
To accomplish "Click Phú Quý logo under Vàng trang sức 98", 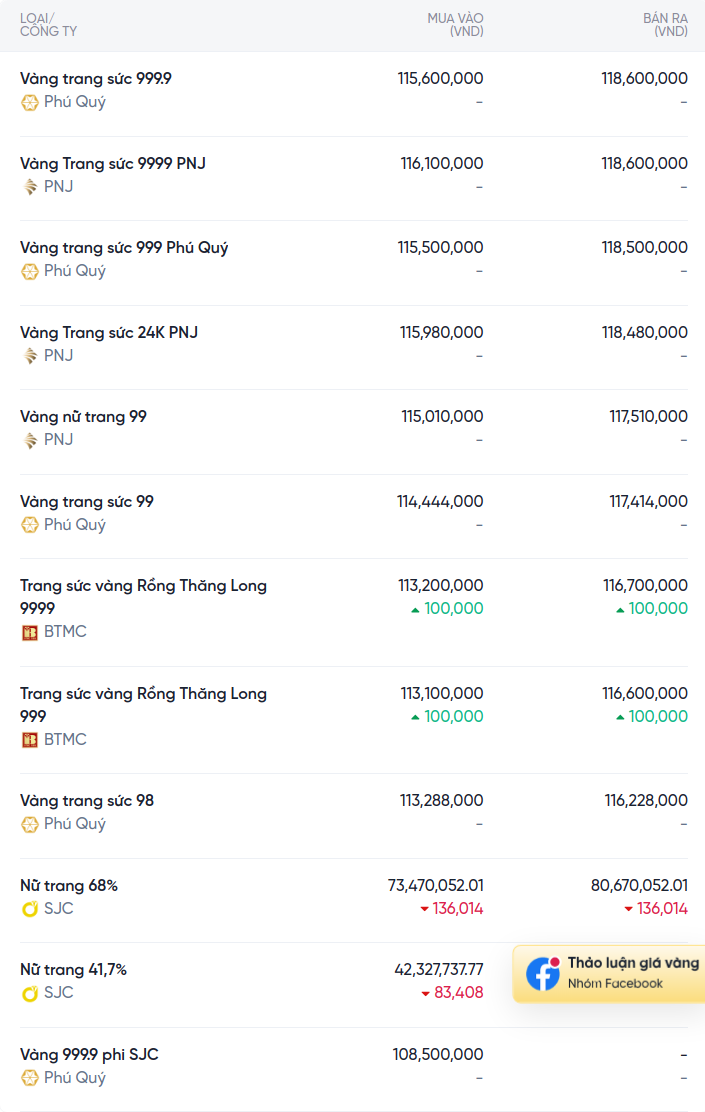I will (x=30, y=824).
